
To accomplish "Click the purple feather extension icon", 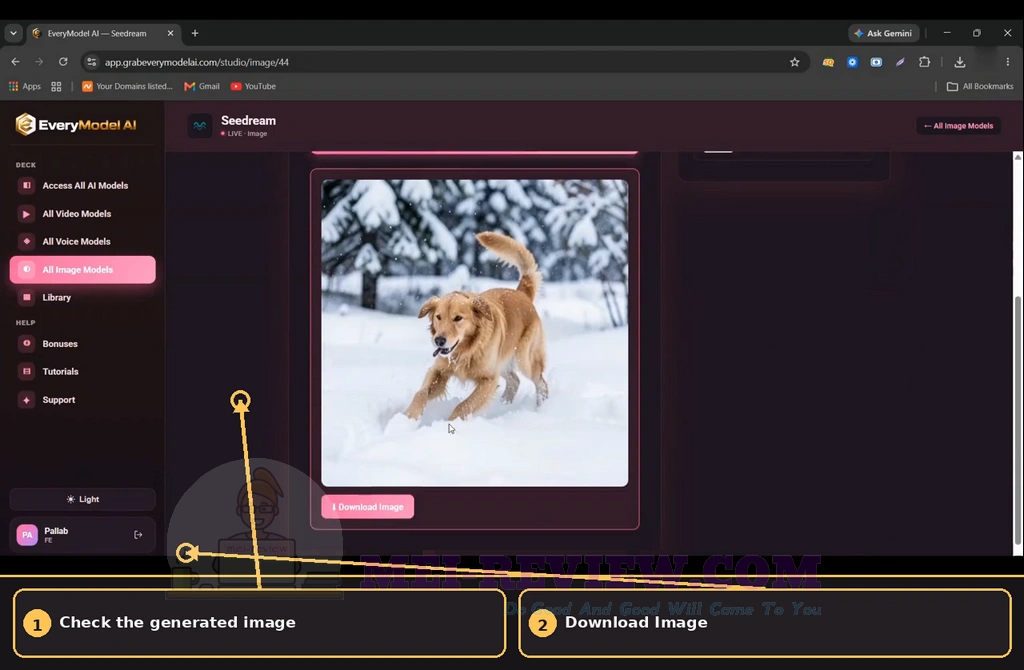I will [900, 62].
